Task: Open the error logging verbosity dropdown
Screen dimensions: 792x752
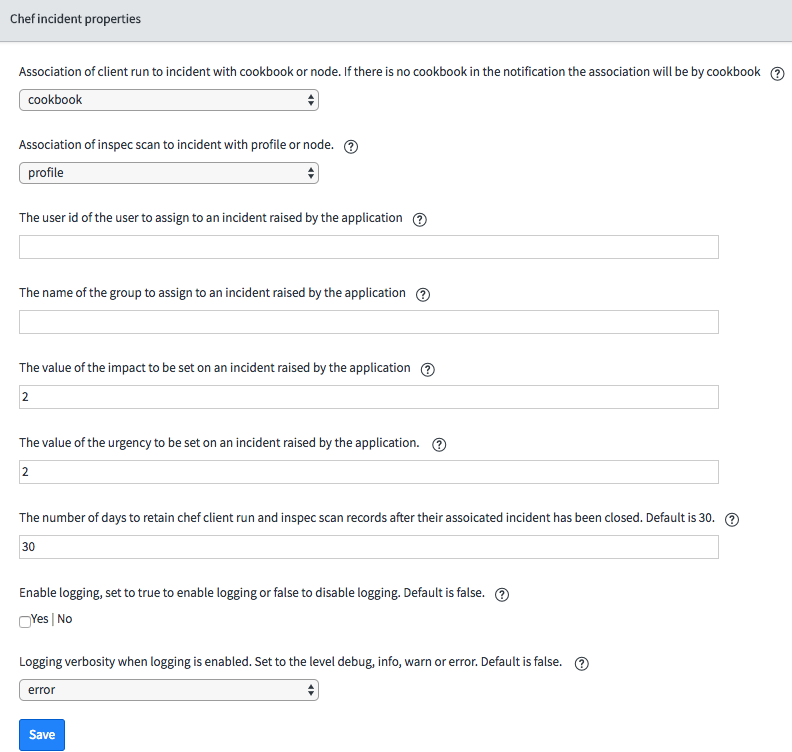Action: click(x=169, y=690)
